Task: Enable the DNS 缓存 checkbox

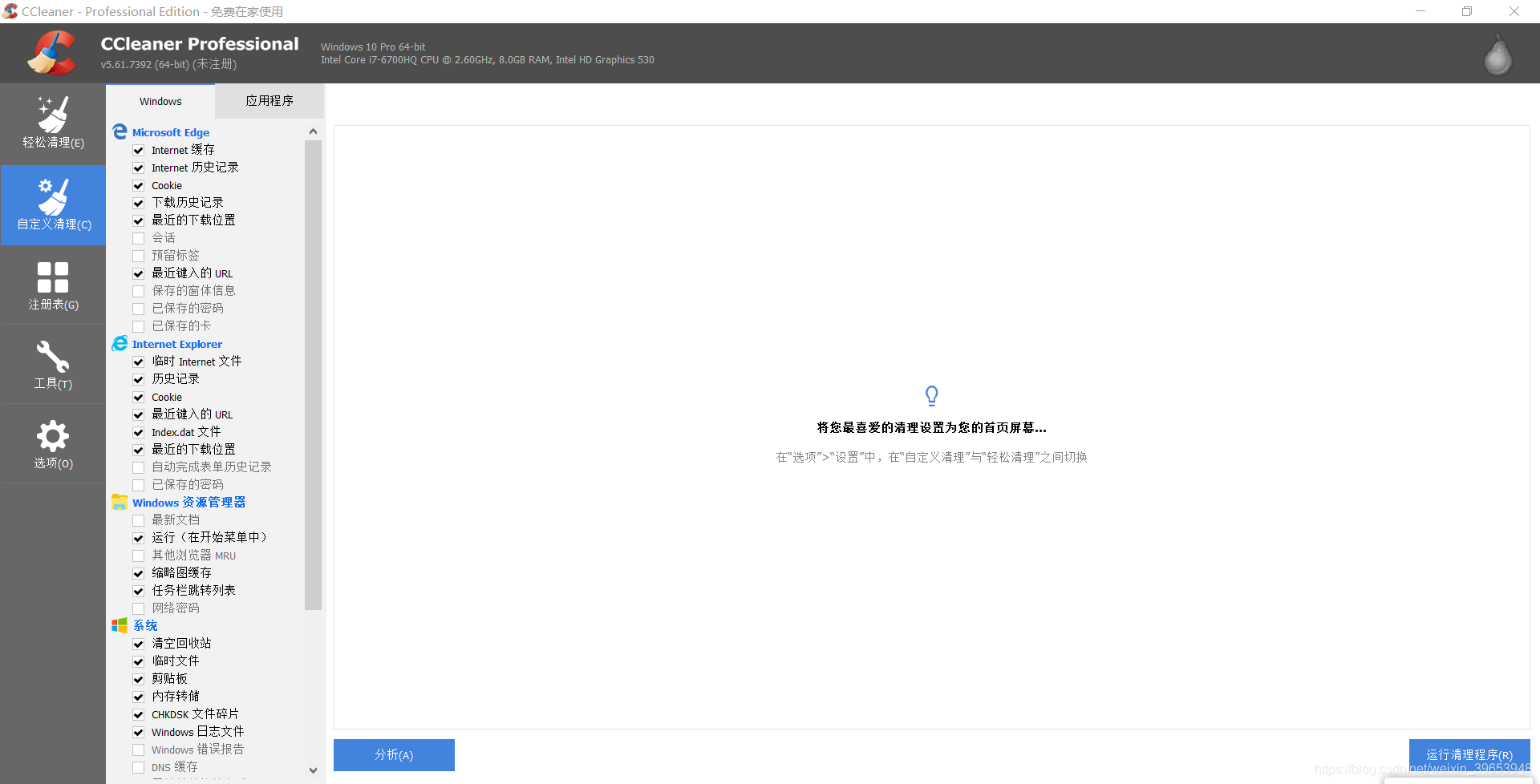Action: (x=138, y=767)
